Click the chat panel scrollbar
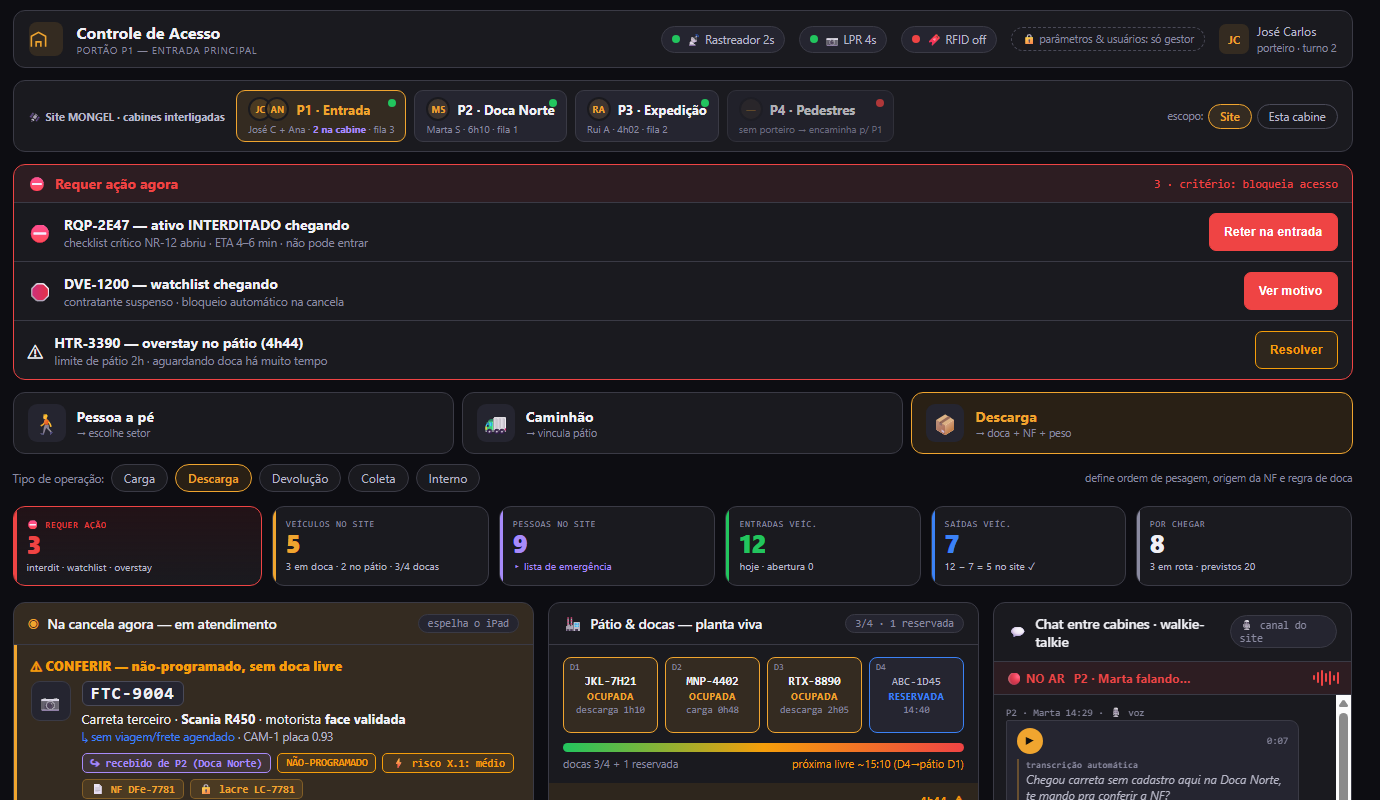The height and width of the screenshot is (800, 1380). click(1345, 748)
